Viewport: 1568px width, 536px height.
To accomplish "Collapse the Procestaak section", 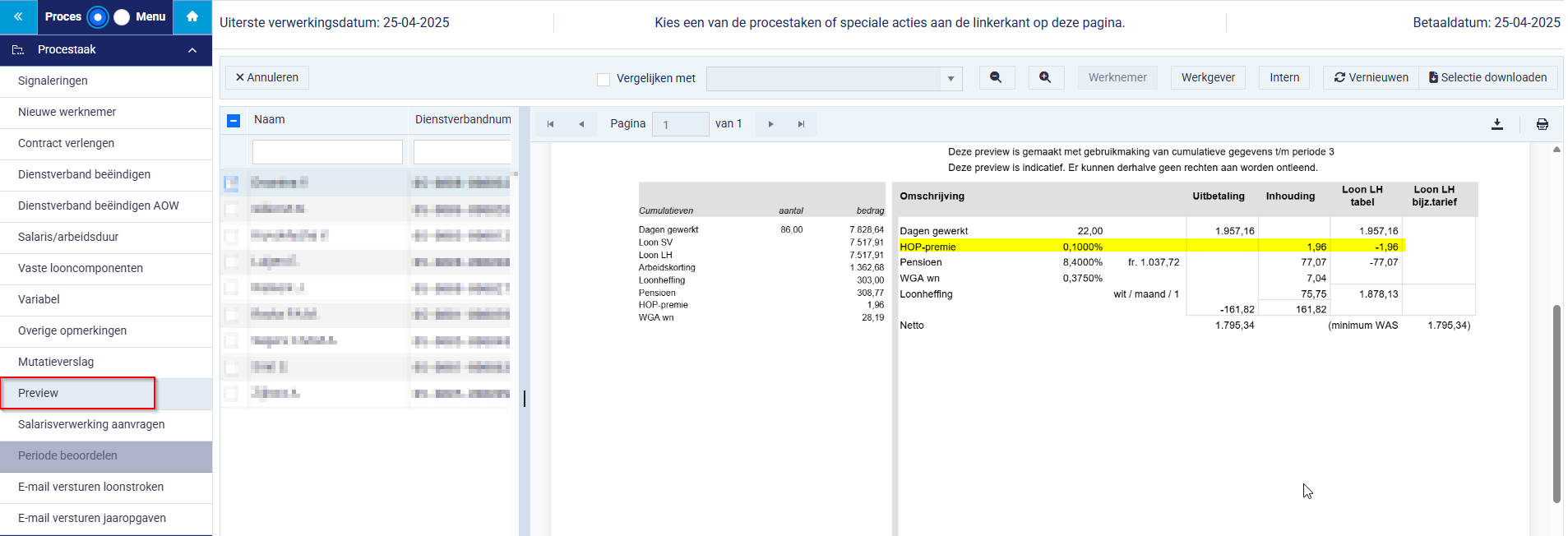I will (192, 50).
